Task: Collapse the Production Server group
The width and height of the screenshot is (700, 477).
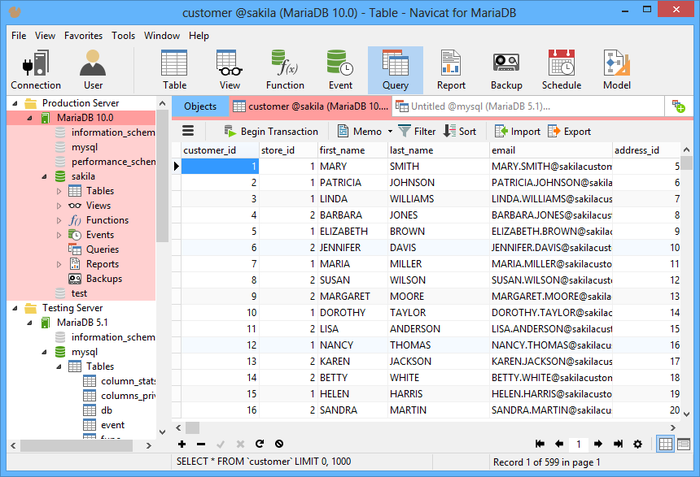Action: (15, 103)
